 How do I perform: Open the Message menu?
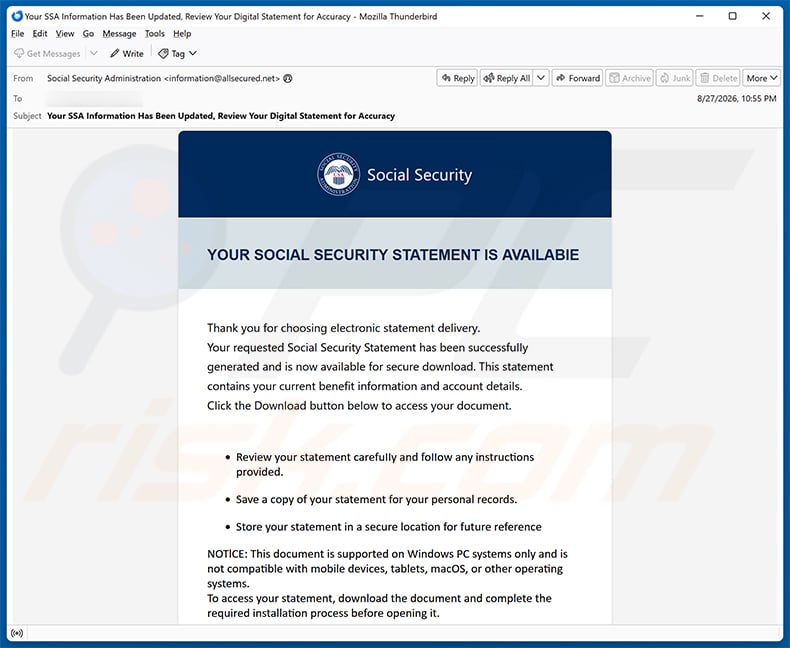(x=119, y=34)
